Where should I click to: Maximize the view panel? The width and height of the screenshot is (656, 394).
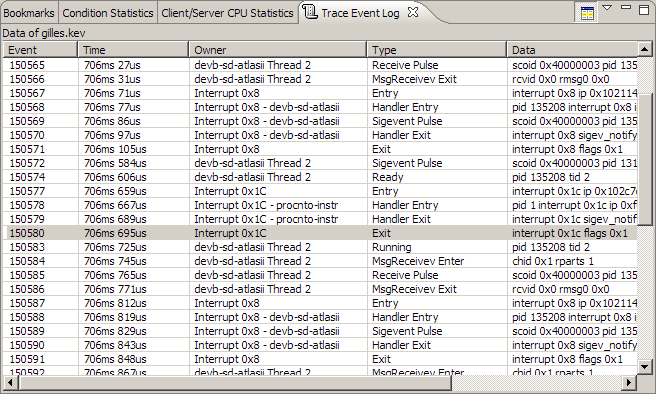pyautogui.click(x=645, y=9)
